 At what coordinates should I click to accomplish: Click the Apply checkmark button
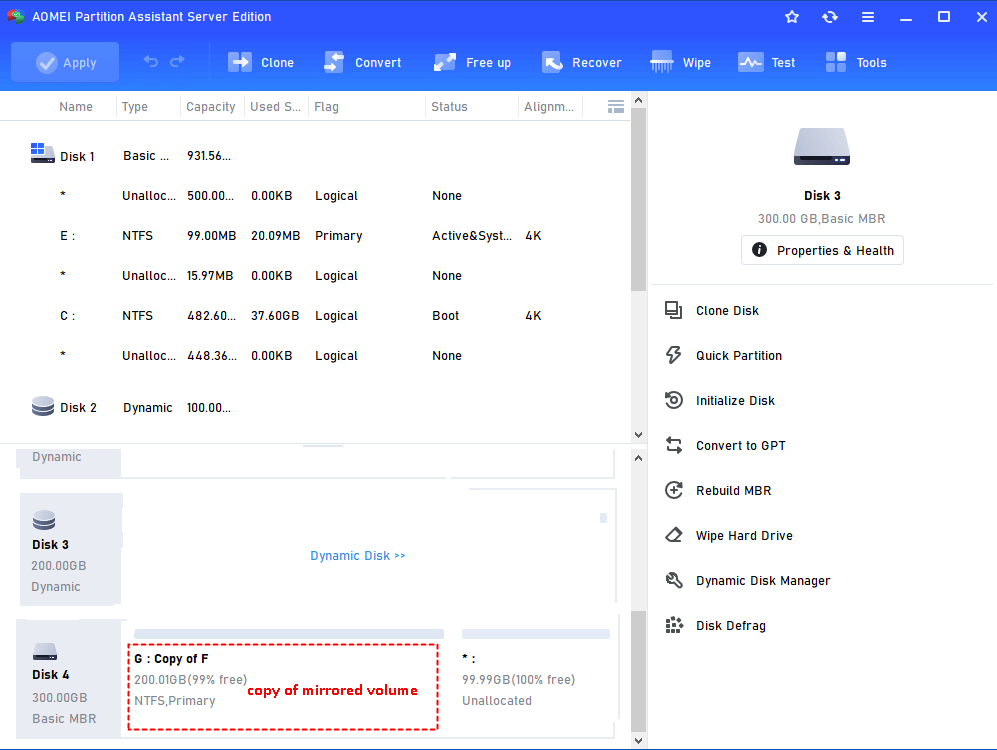[x=65, y=62]
